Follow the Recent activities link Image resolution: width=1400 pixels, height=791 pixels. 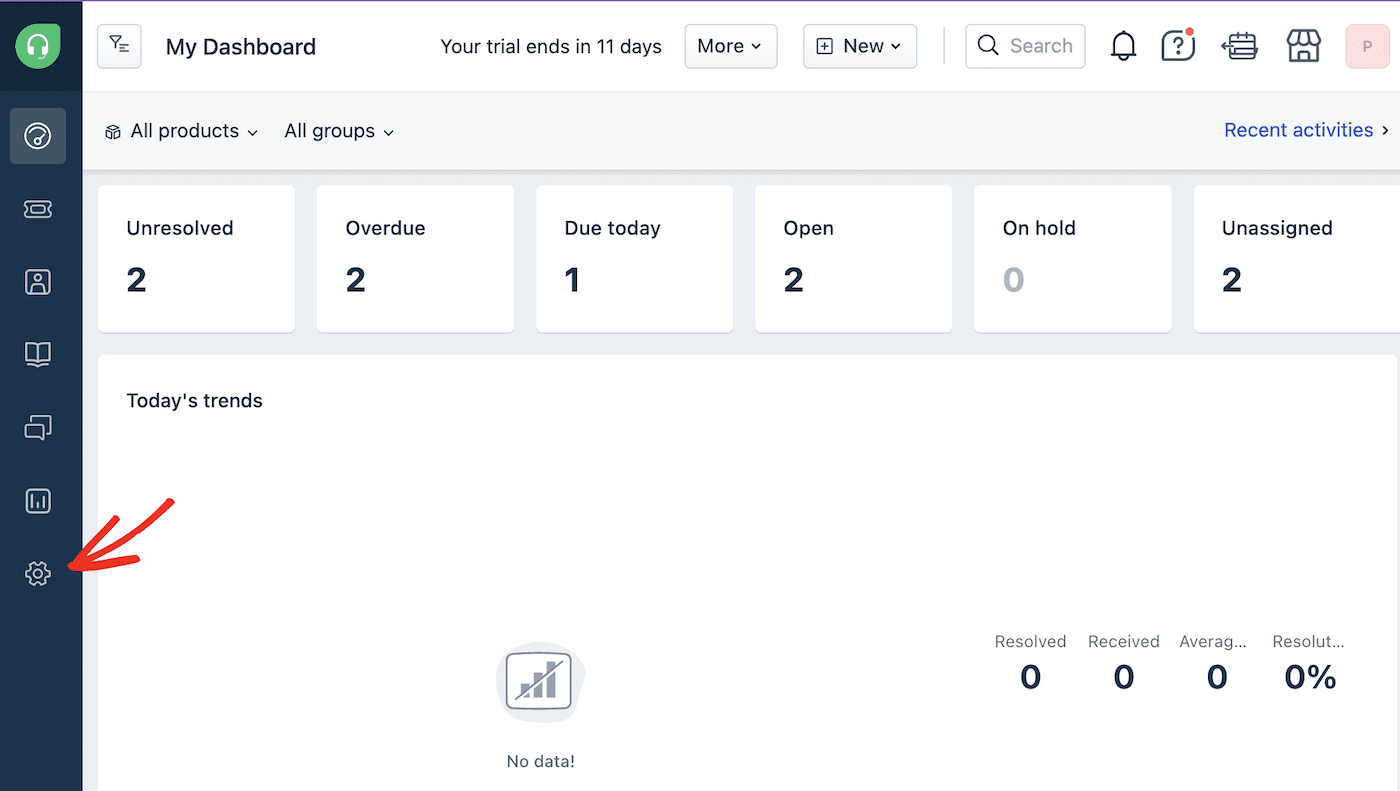pyautogui.click(x=1298, y=130)
